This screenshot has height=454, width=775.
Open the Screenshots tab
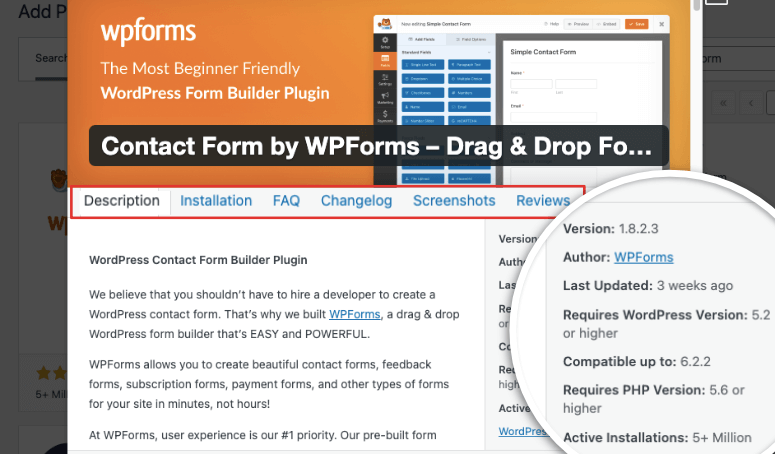(x=454, y=201)
